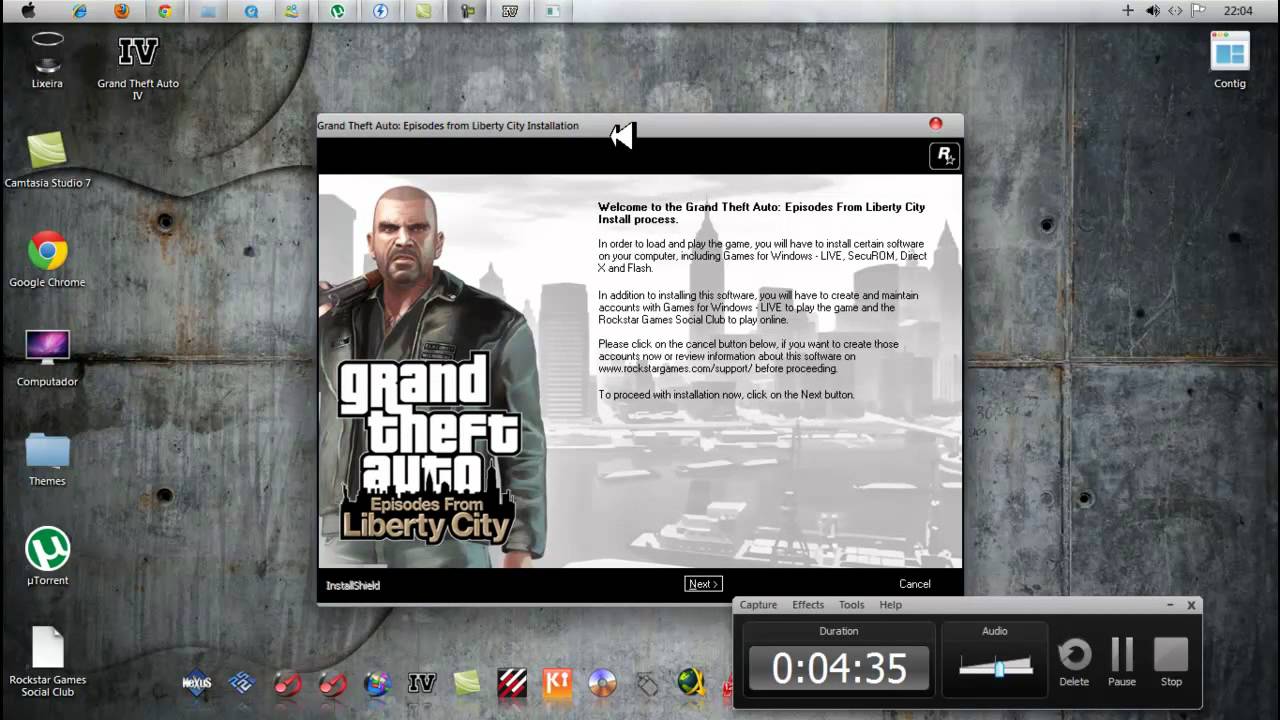1280x720 pixels.
Task: Open Chrome from the top bar
Action: click(165, 11)
